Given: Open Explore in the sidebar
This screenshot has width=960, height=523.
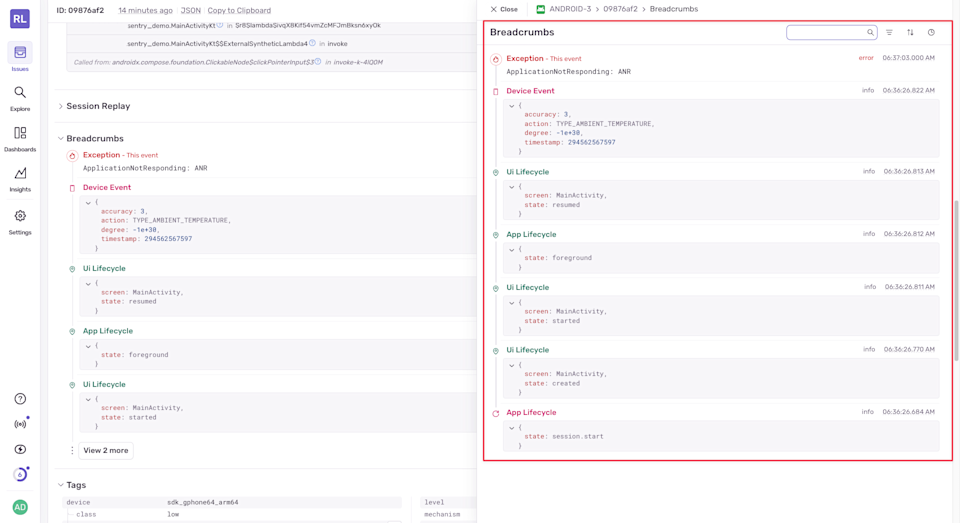Looking at the screenshot, I should (x=20, y=98).
